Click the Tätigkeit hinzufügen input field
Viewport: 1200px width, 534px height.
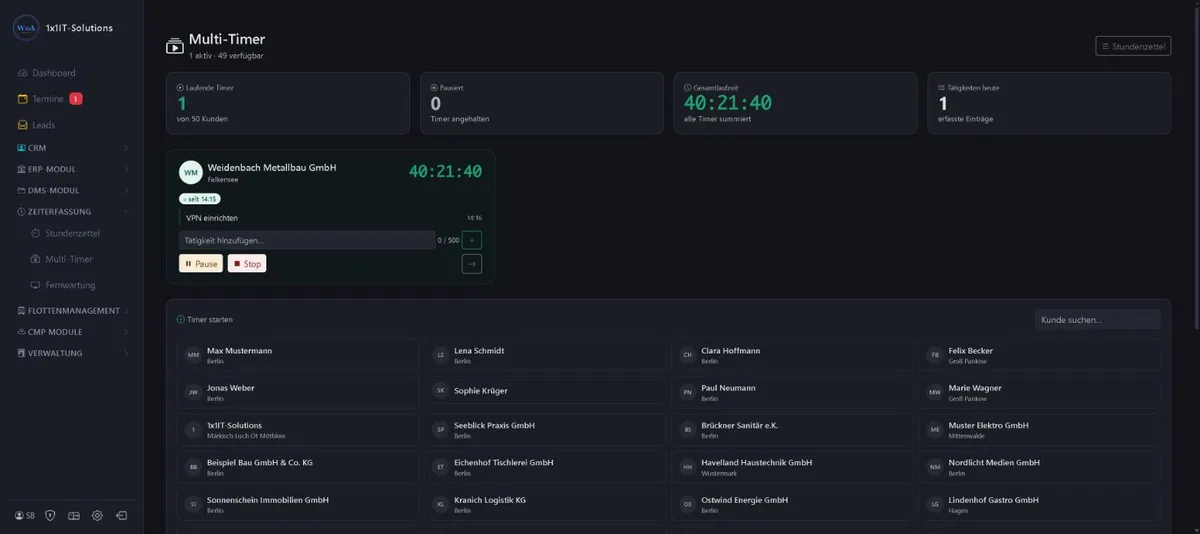pyautogui.click(x=307, y=240)
